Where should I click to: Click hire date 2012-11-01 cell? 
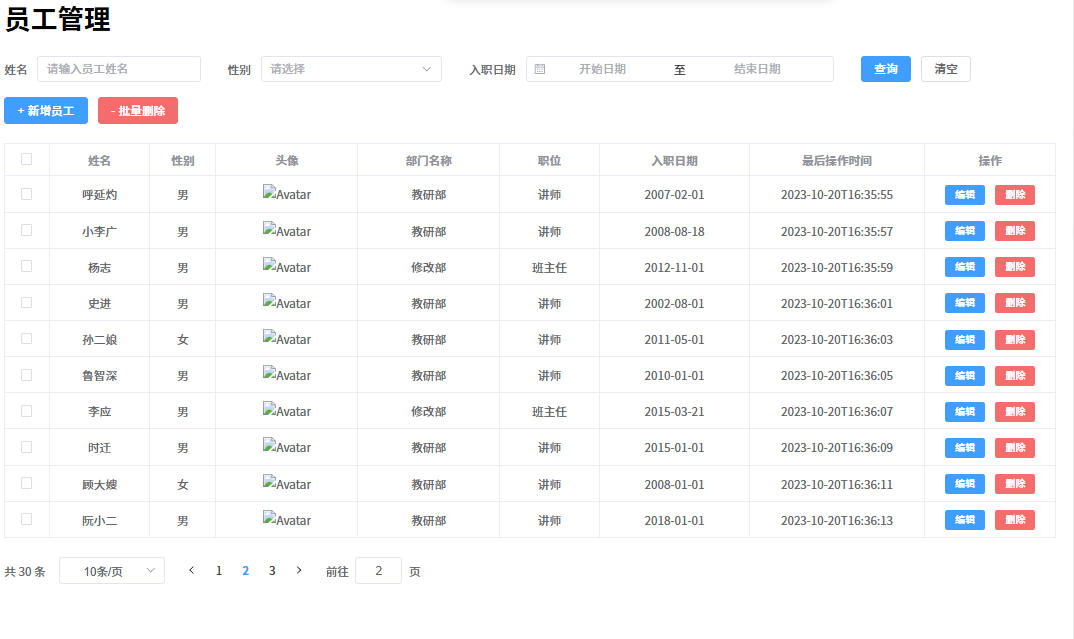point(674,267)
